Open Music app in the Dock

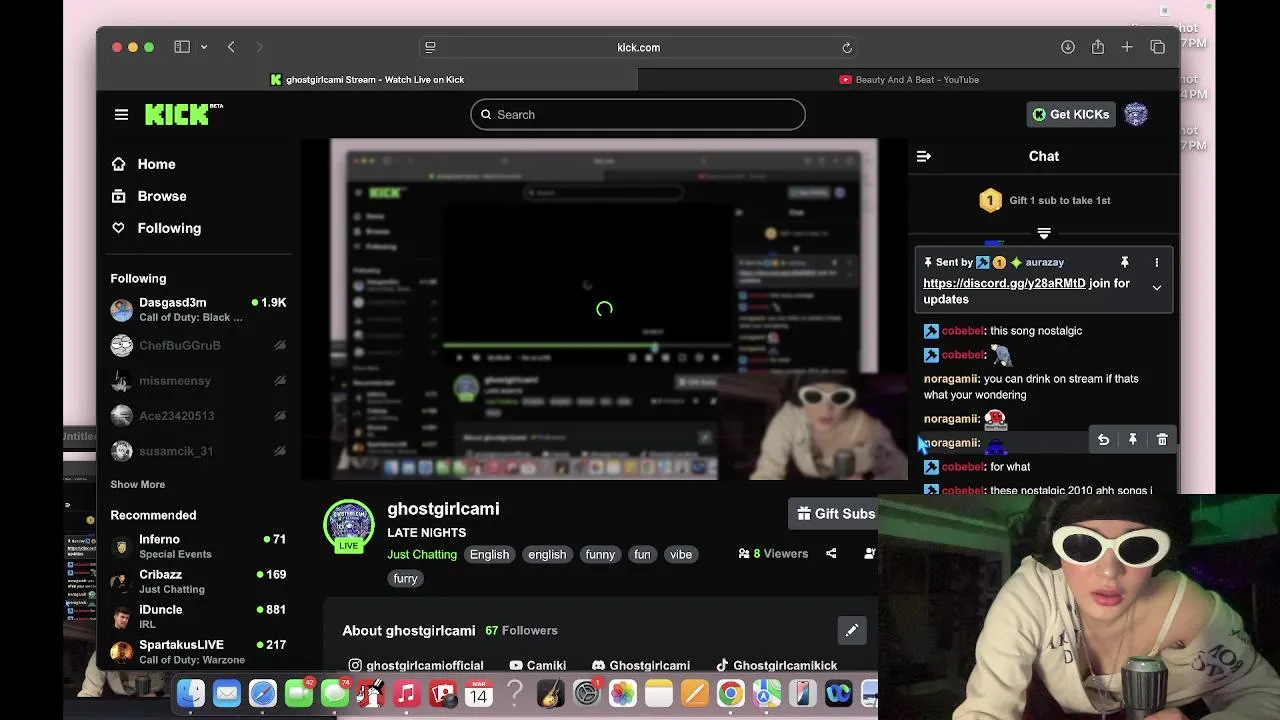(406, 693)
